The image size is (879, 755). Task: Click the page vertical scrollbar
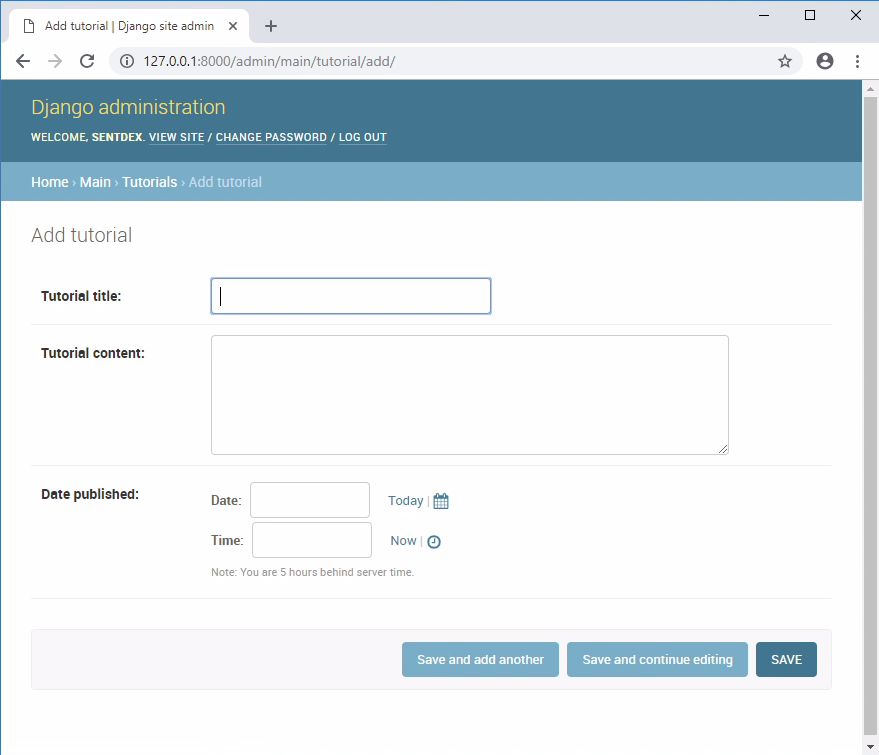click(x=870, y=400)
